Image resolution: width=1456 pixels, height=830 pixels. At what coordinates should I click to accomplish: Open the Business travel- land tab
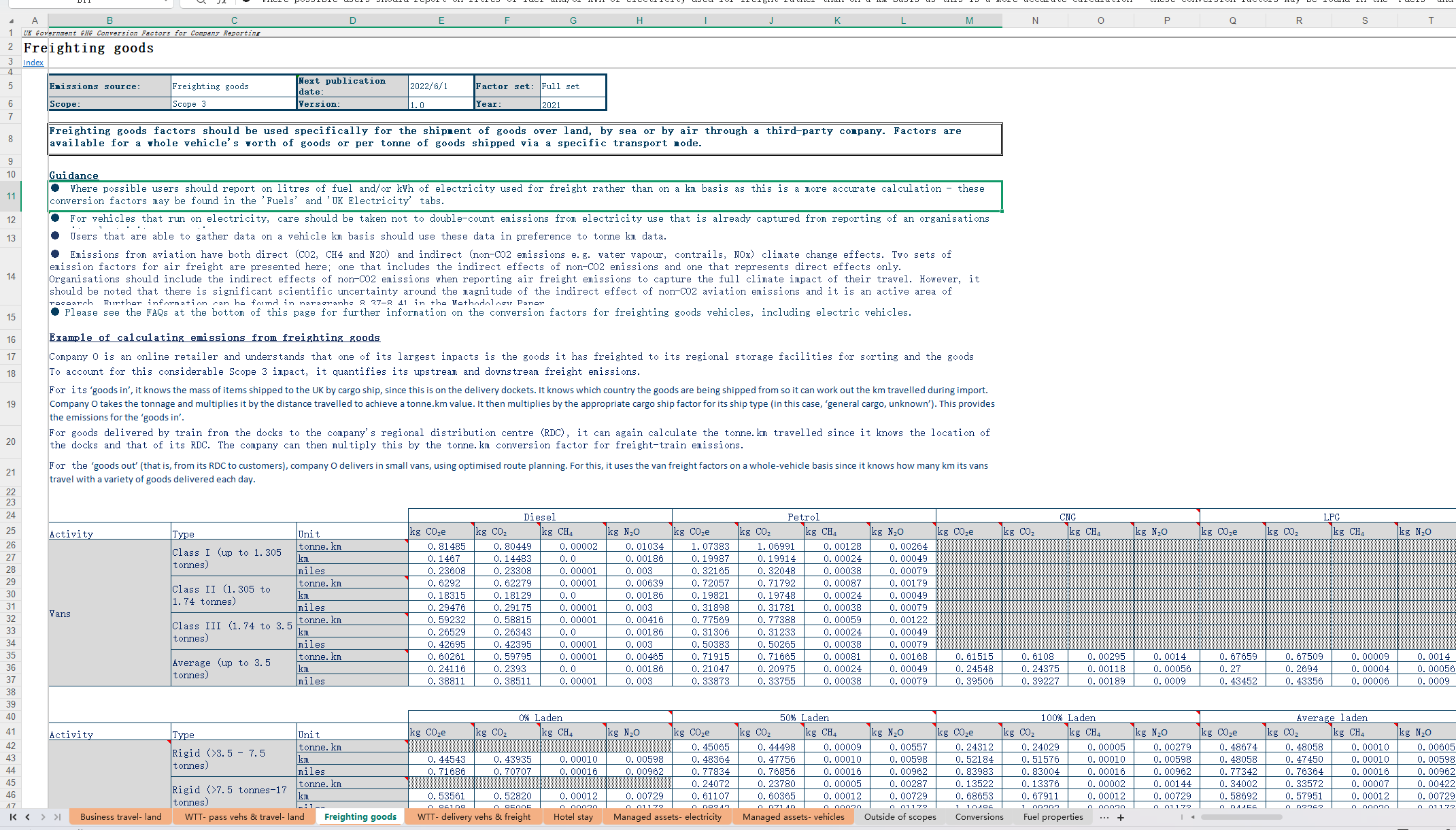[x=120, y=817]
